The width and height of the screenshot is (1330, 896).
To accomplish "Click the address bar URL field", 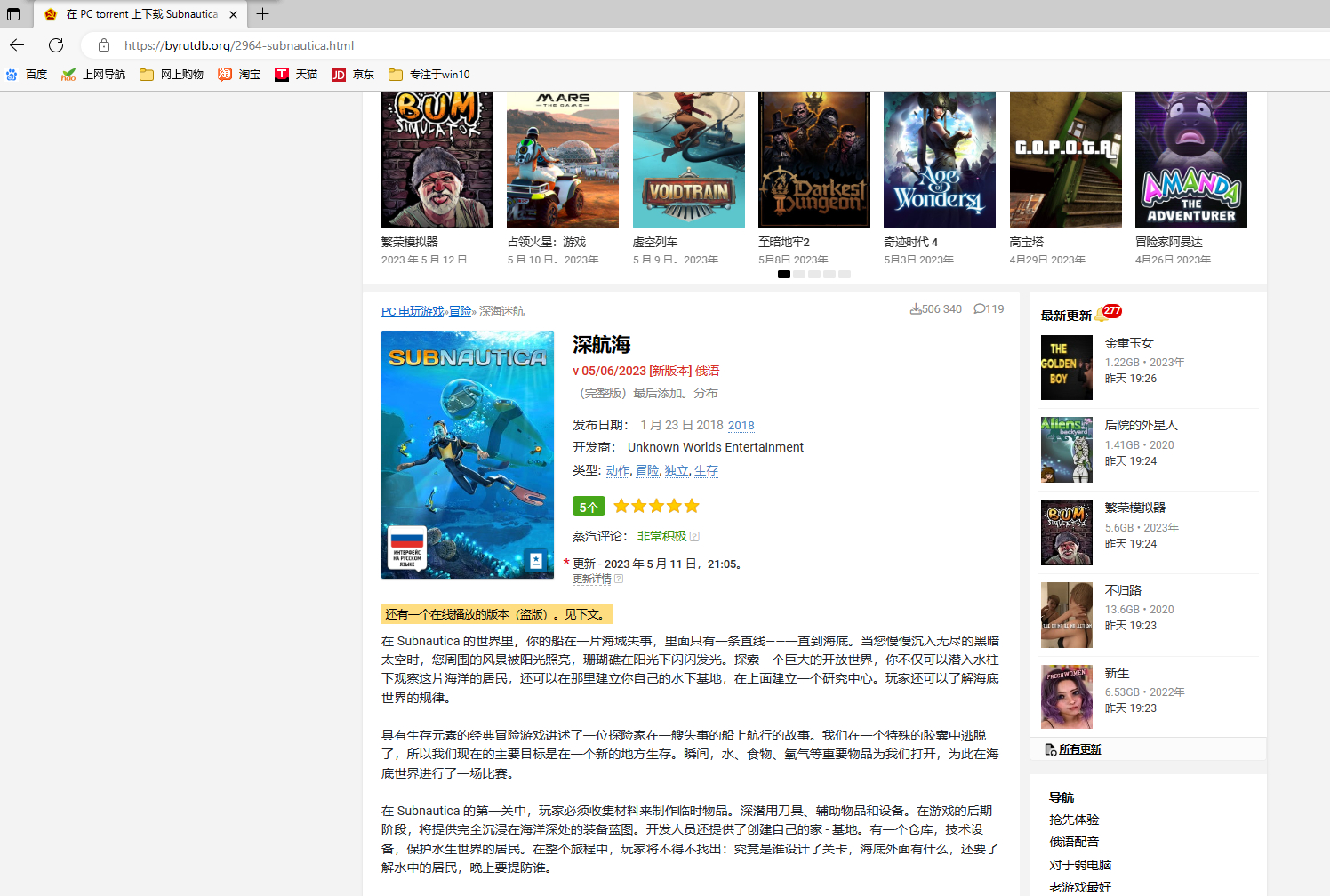I will click(x=239, y=45).
